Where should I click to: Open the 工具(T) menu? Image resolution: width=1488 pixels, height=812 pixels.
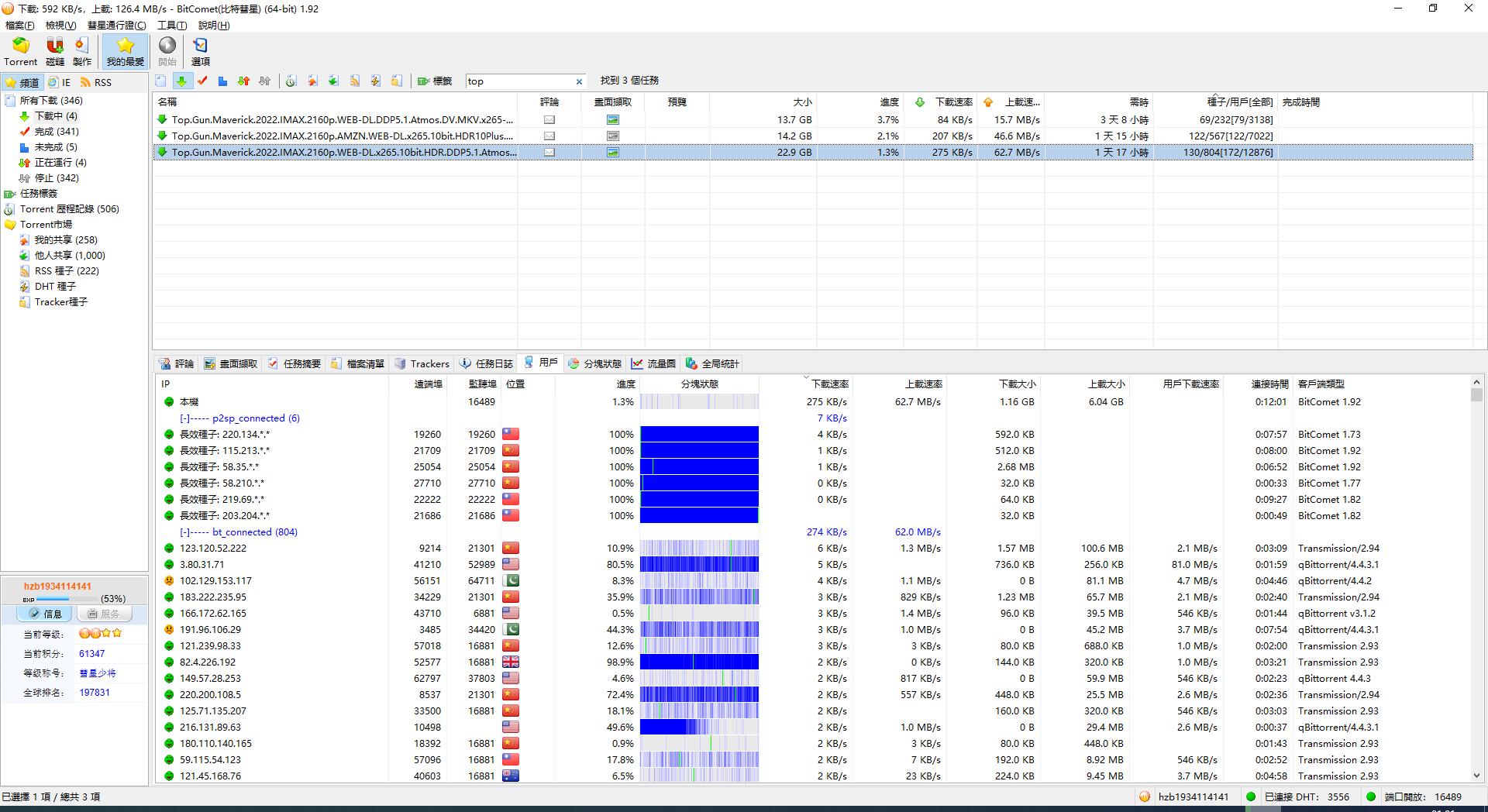[x=172, y=26]
